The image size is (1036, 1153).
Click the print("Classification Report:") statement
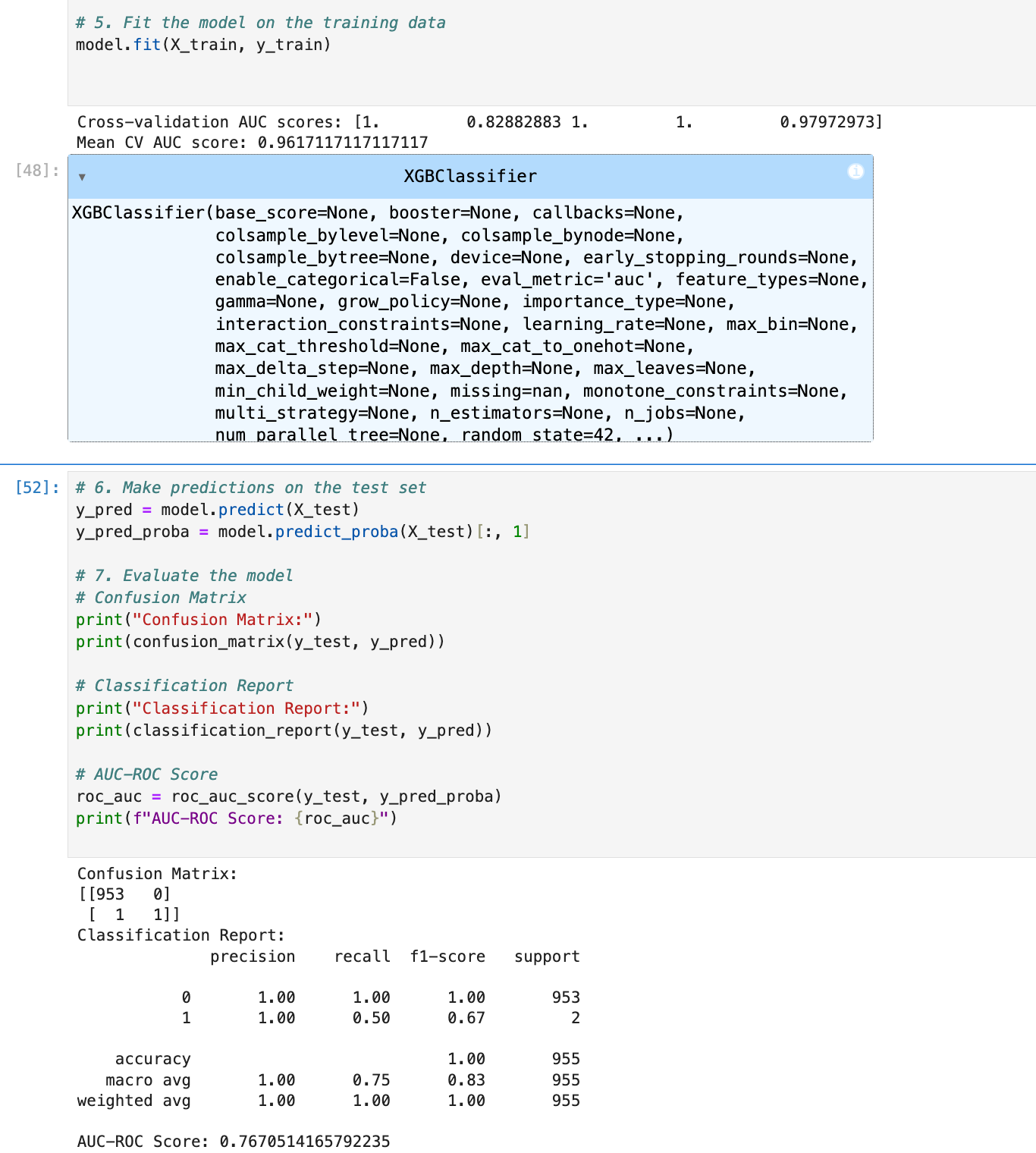221,708
